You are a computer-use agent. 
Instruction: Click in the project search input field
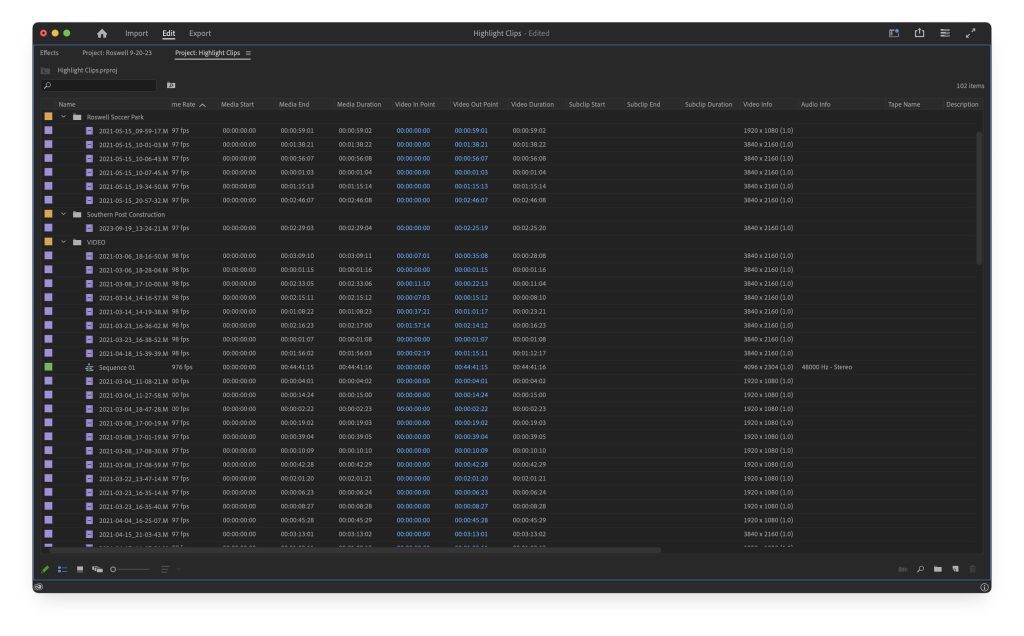tap(99, 86)
